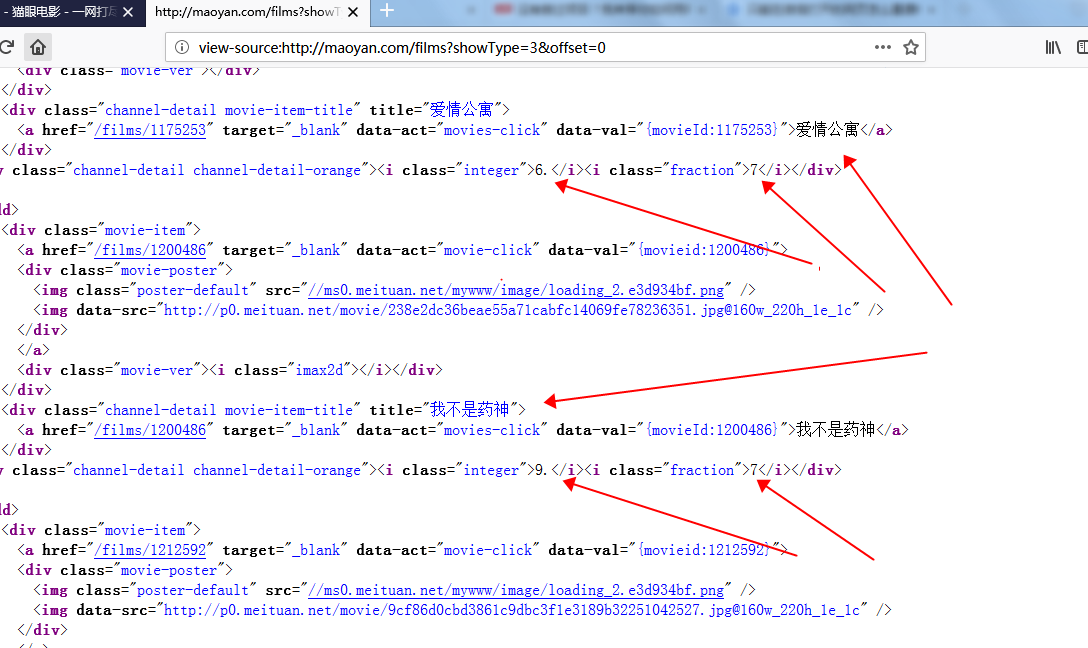1088x648 pixels.
Task: Open /films/1175253 link in 爱情公寓 title anchor
Action: point(150,130)
